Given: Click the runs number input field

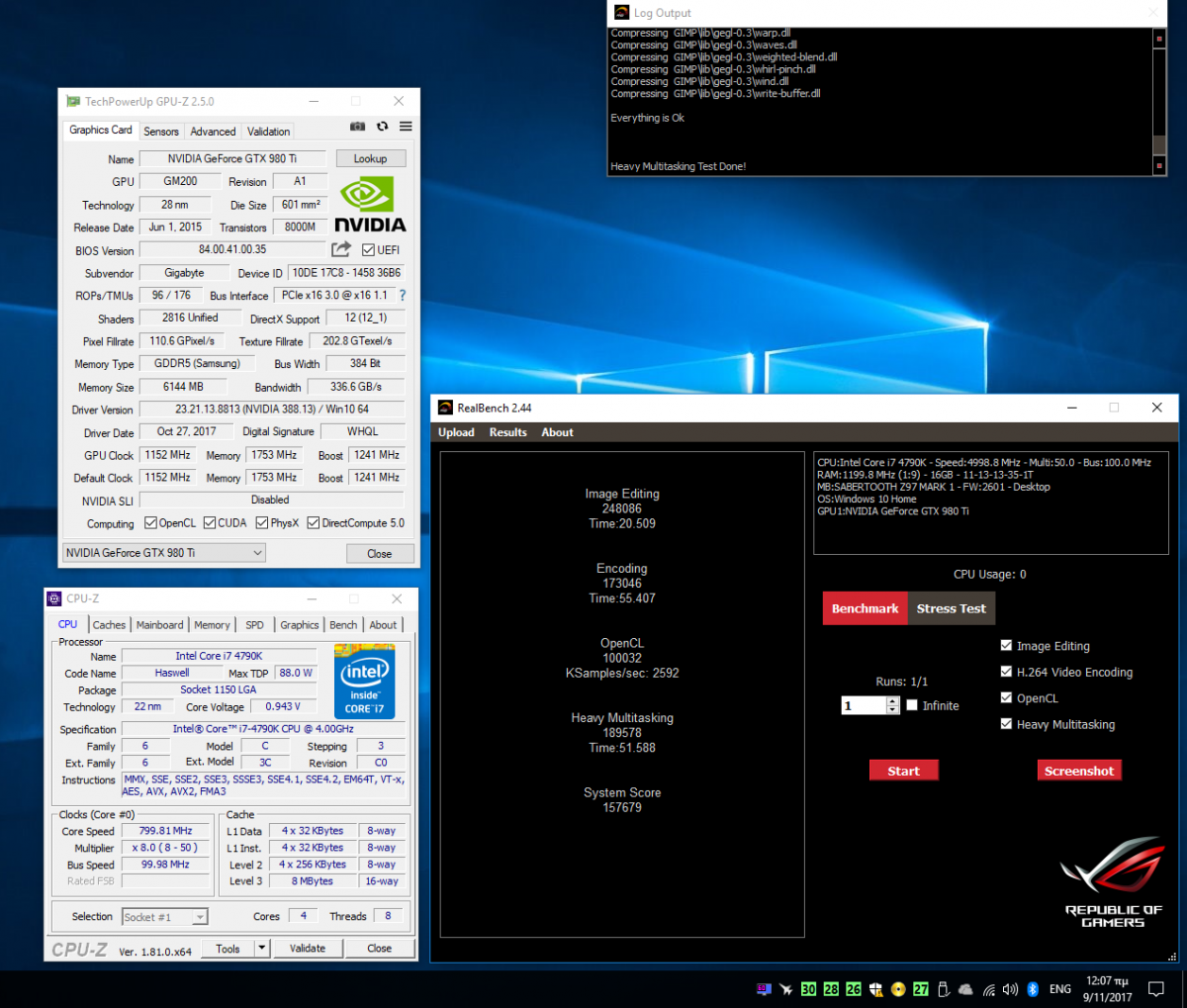Looking at the screenshot, I should click(864, 705).
